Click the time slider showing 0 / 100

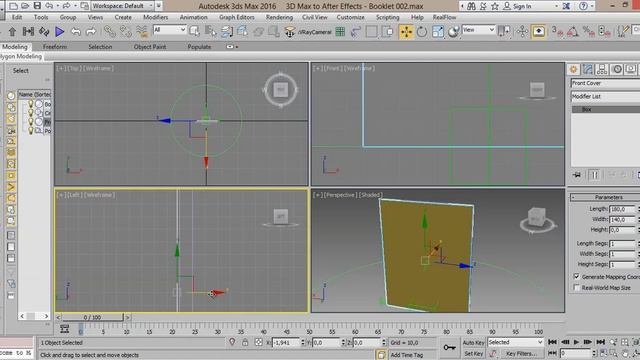(92, 317)
